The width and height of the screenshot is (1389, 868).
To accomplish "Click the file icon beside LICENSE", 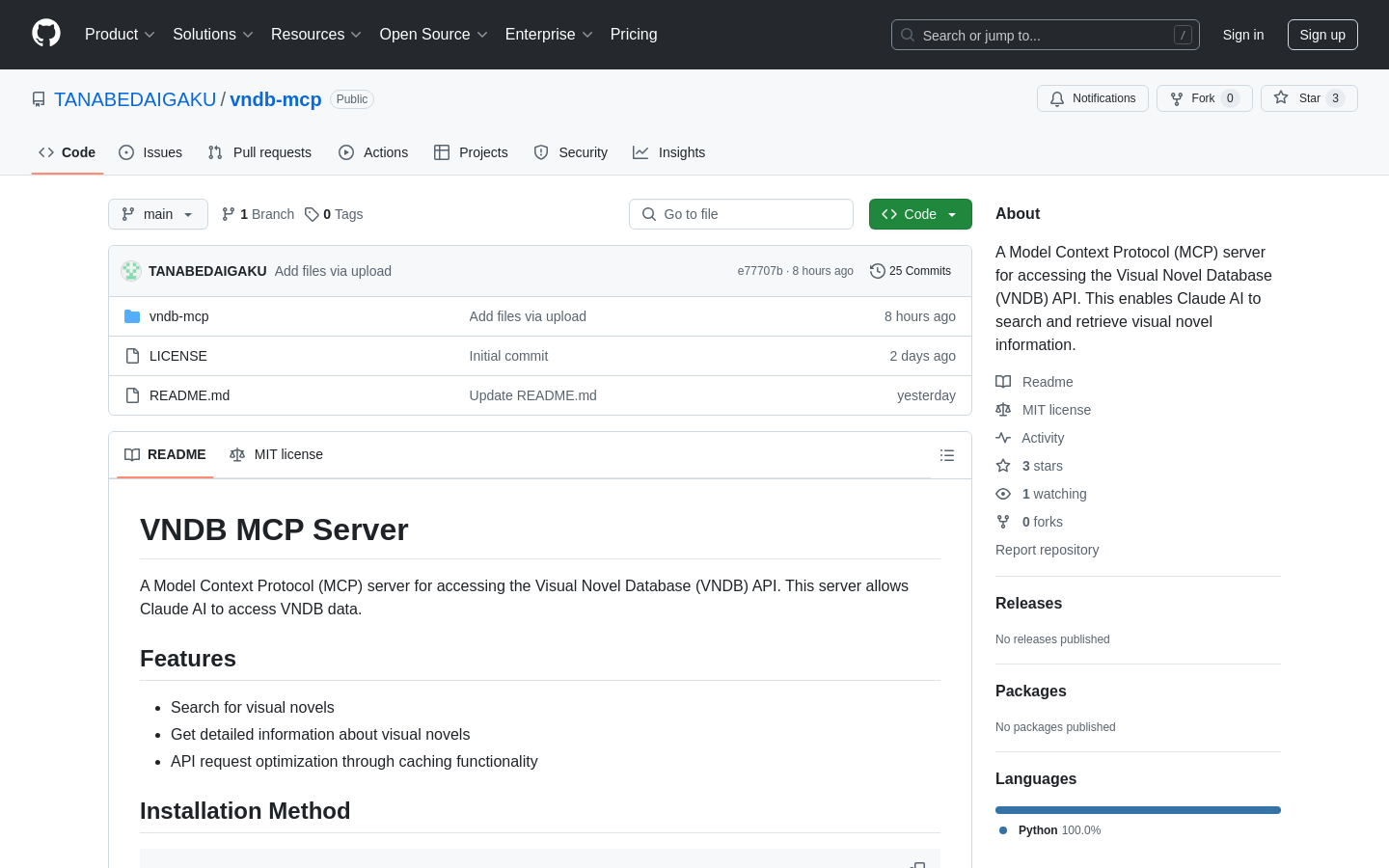I will [x=132, y=356].
